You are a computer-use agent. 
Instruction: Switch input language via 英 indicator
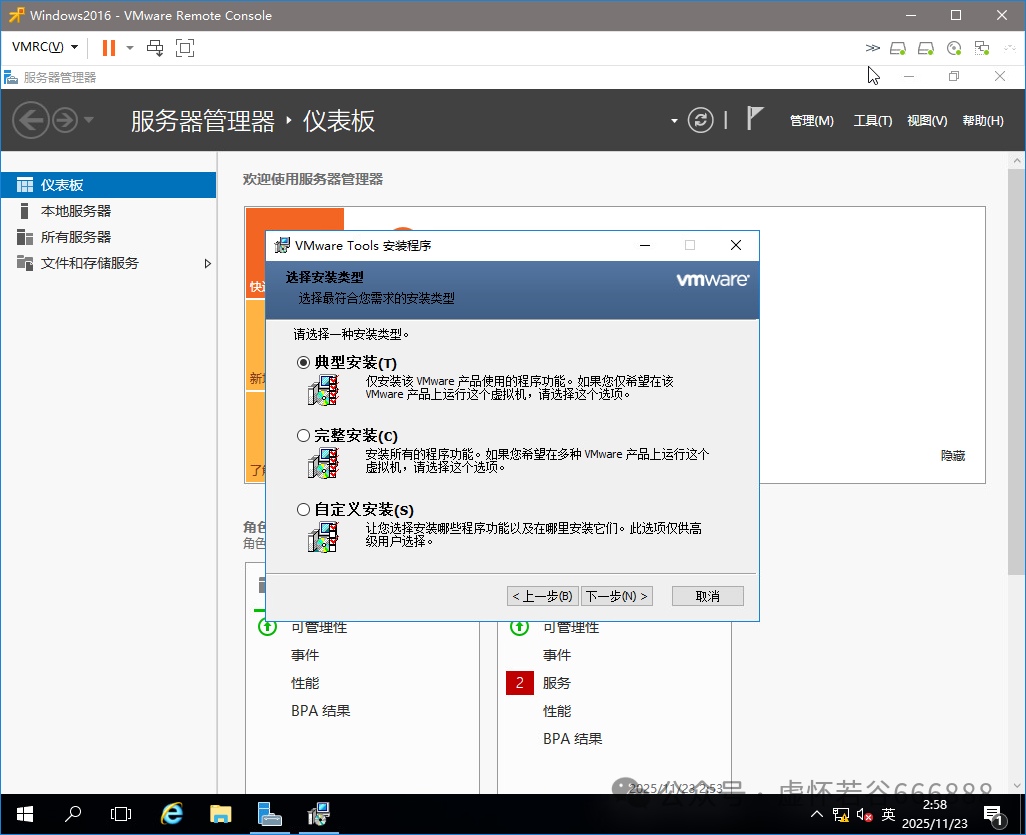(888, 814)
